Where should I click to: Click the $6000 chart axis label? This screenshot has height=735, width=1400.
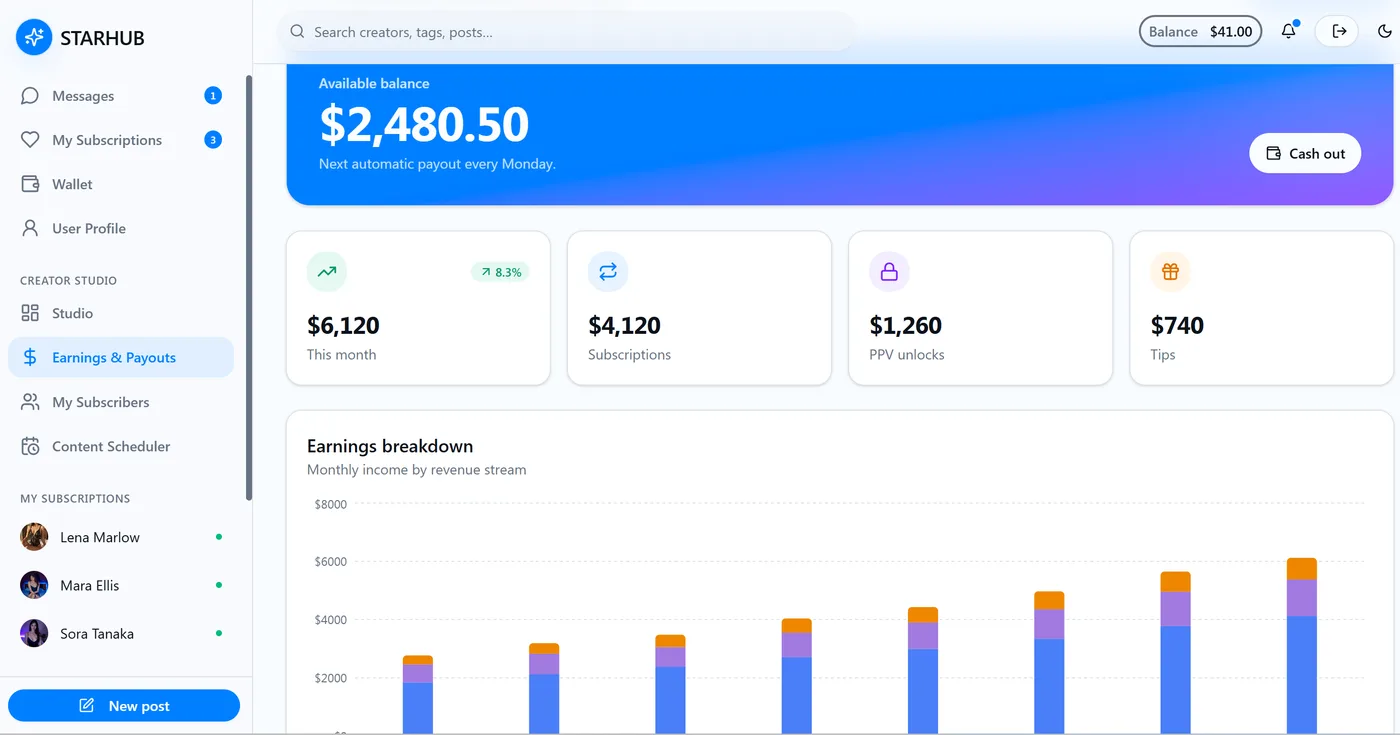[331, 562]
